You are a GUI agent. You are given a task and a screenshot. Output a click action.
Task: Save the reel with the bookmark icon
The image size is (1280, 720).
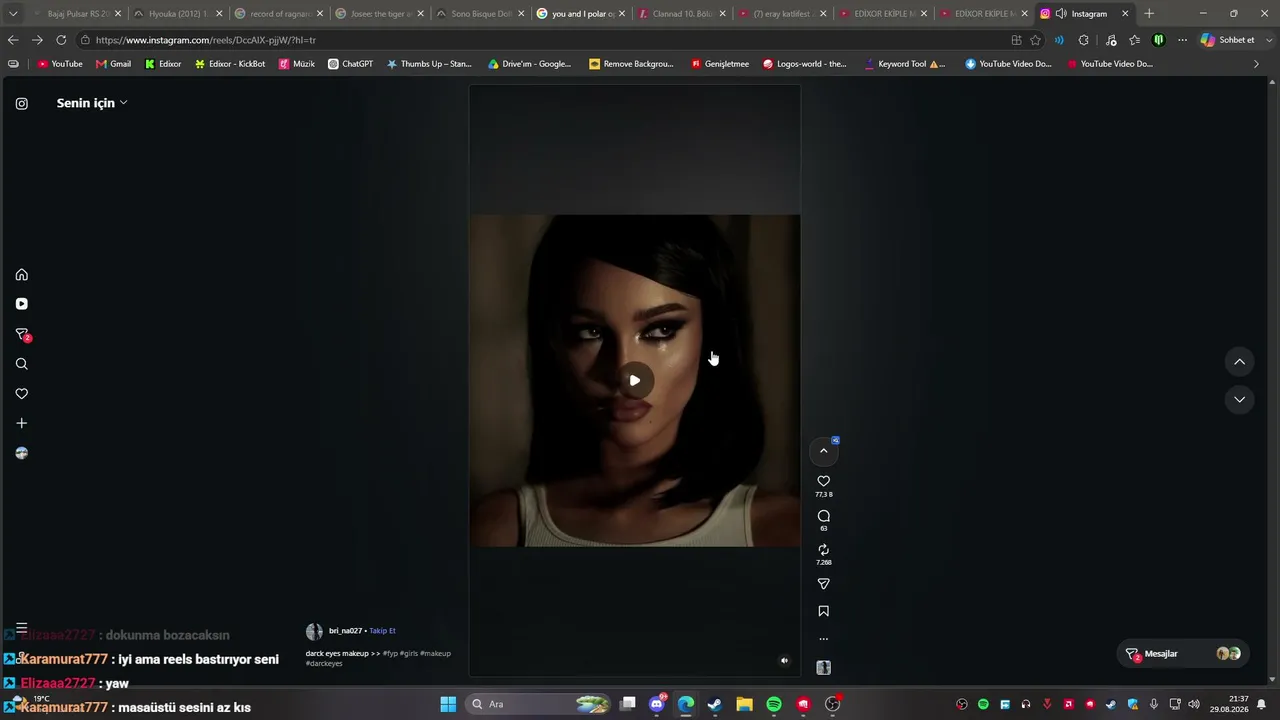(824, 611)
